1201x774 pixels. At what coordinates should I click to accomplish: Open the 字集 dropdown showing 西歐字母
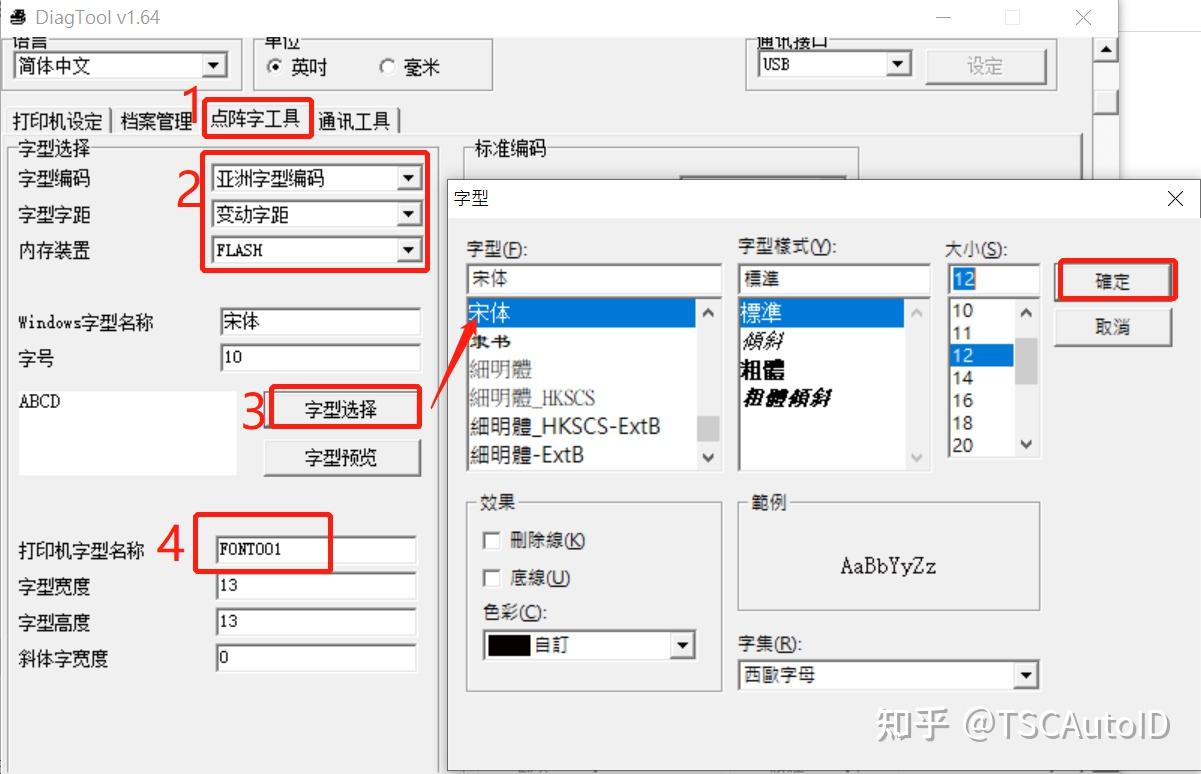pyautogui.click(x=1026, y=675)
